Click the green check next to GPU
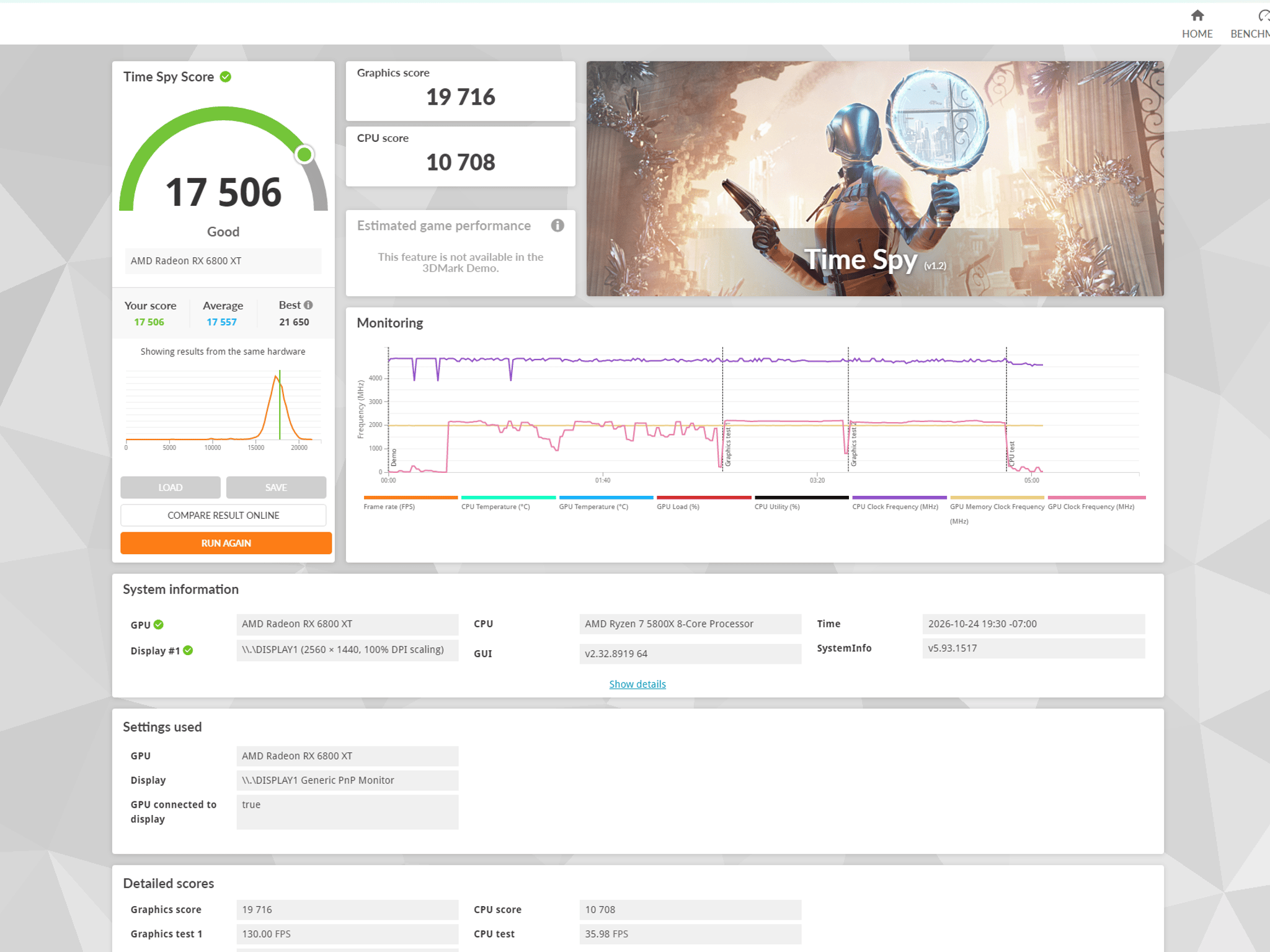This screenshot has height=952, width=1270. pos(159,625)
